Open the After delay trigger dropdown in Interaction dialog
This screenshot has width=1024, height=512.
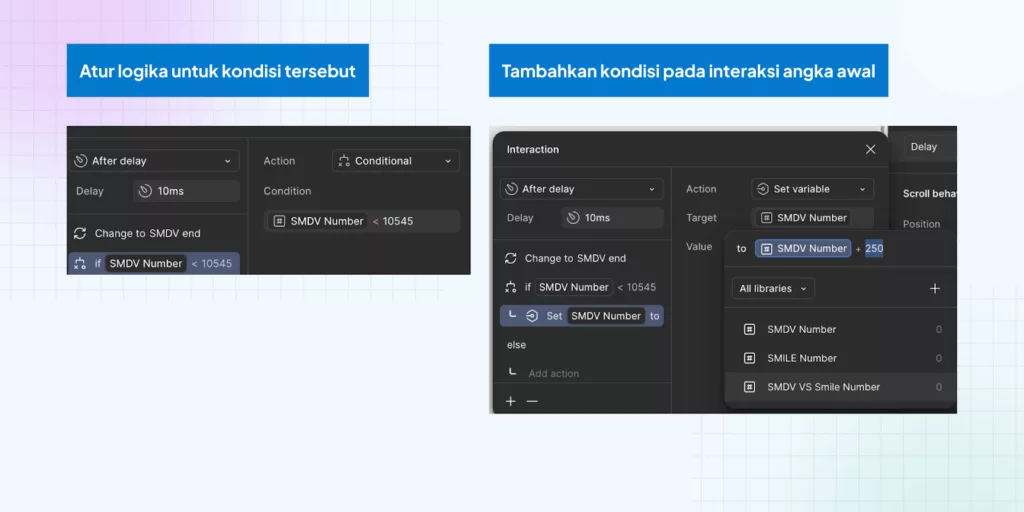click(581, 189)
